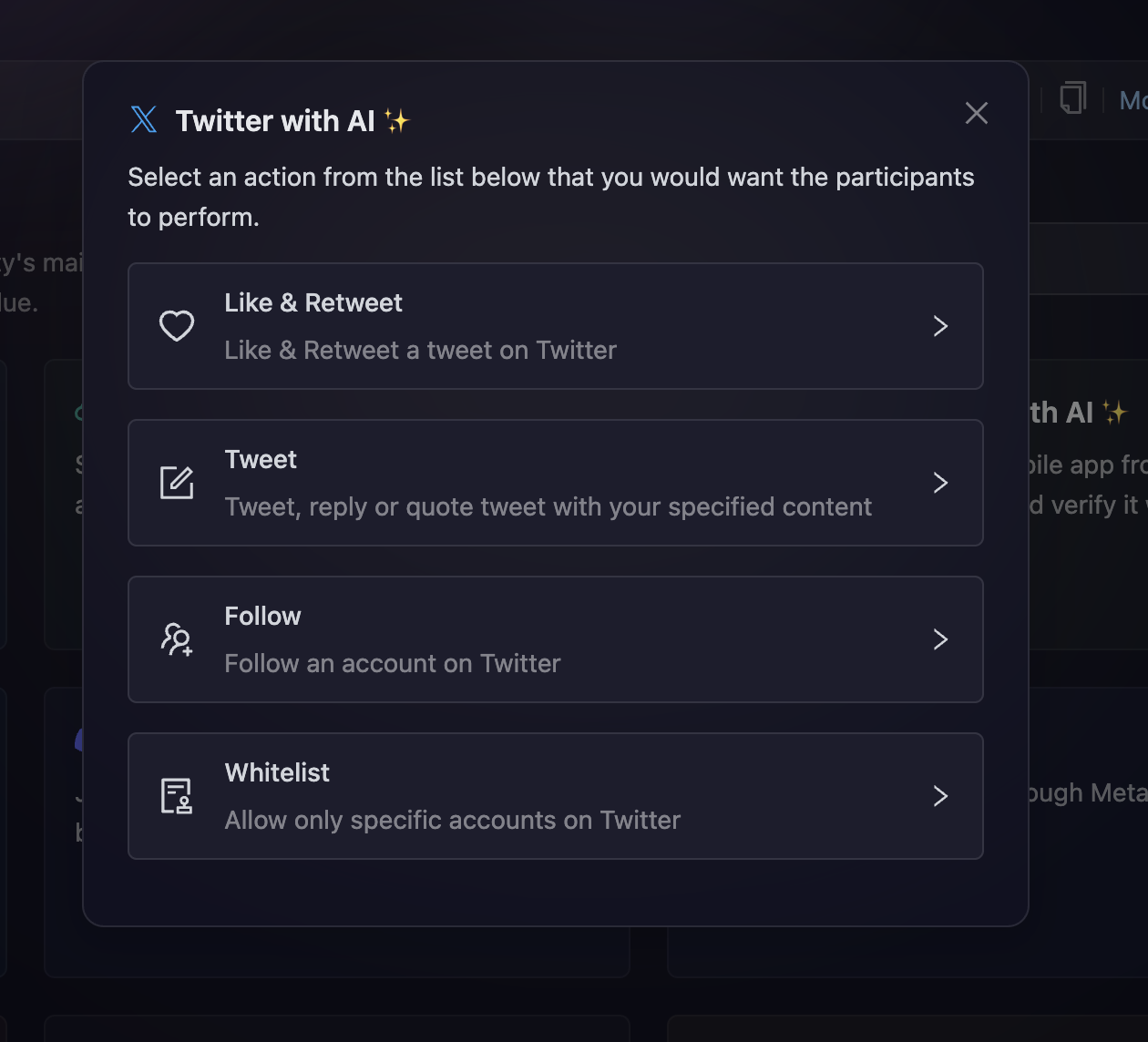Viewport: 1148px width, 1042px height.
Task: Pick the Follow action title
Action: [x=262, y=616]
